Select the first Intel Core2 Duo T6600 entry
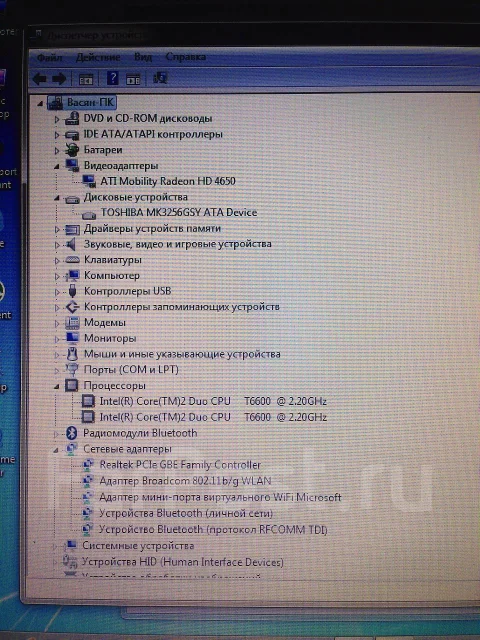This screenshot has height=640, width=480. click(213, 401)
